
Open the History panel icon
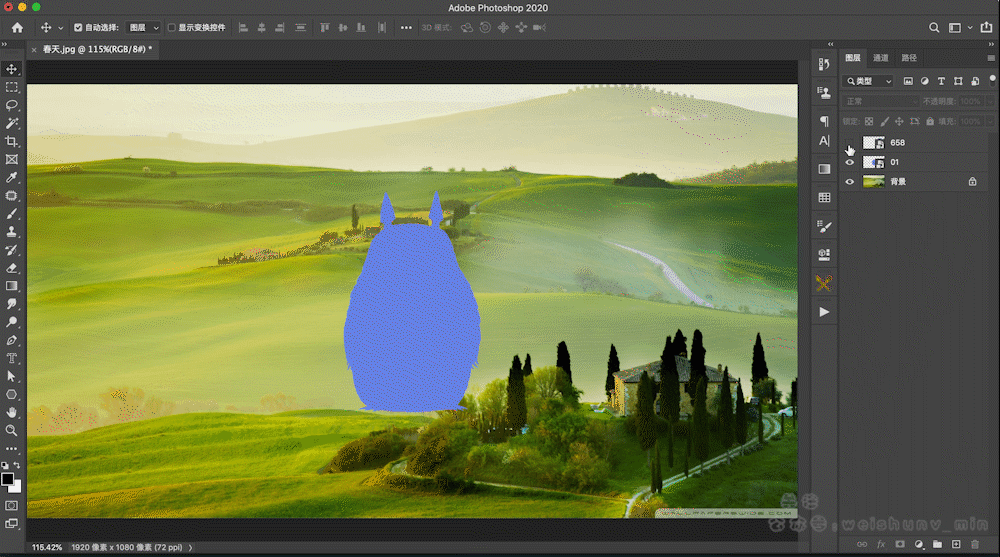tap(824, 64)
